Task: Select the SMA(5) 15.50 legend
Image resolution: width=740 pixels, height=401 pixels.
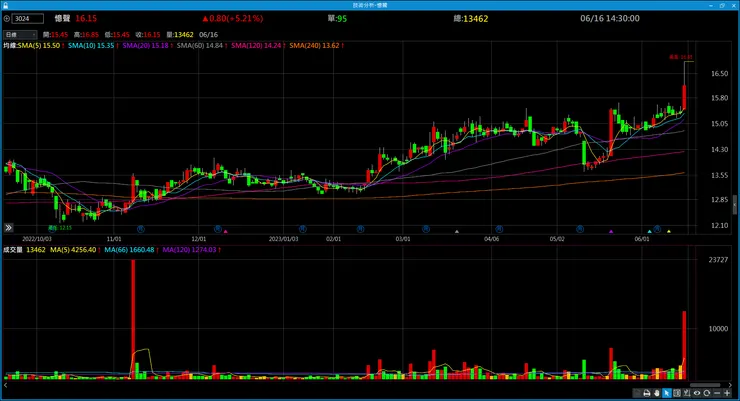Action: pyautogui.click(x=41, y=46)
